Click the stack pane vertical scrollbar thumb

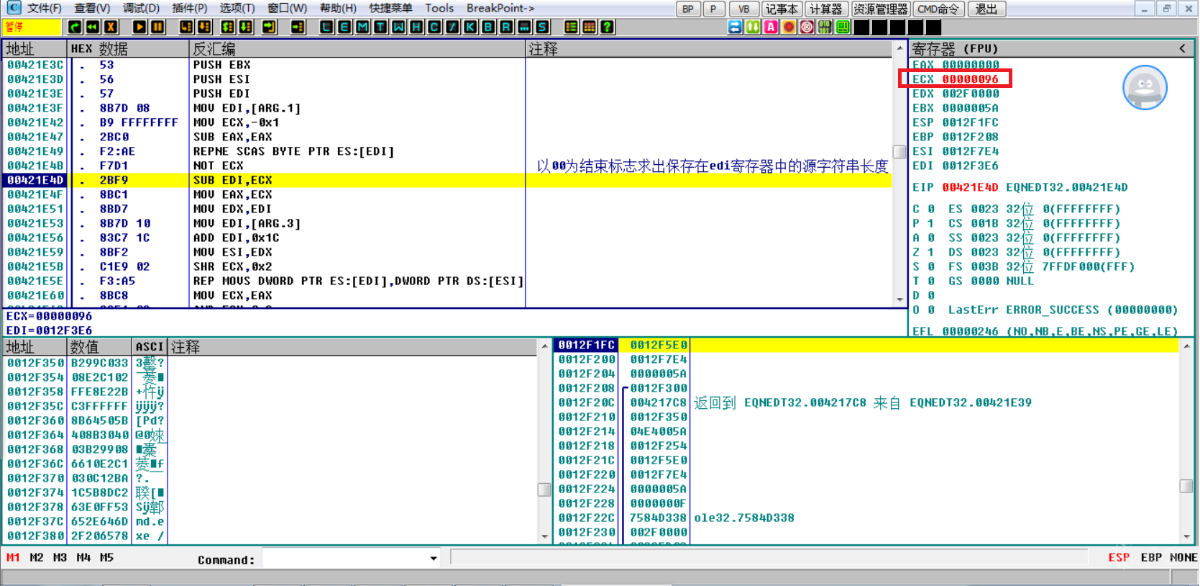click(x=1186, y=485)
